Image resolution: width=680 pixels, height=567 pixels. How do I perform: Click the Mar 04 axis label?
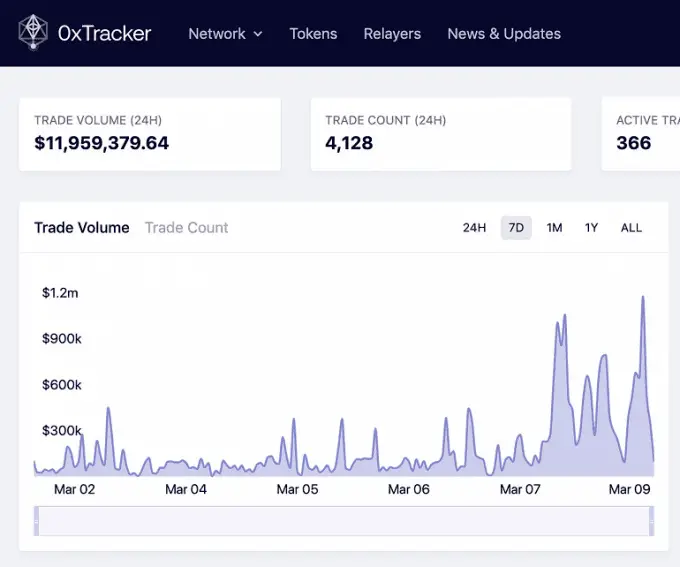pyautogui.click(x=186, y=489)
